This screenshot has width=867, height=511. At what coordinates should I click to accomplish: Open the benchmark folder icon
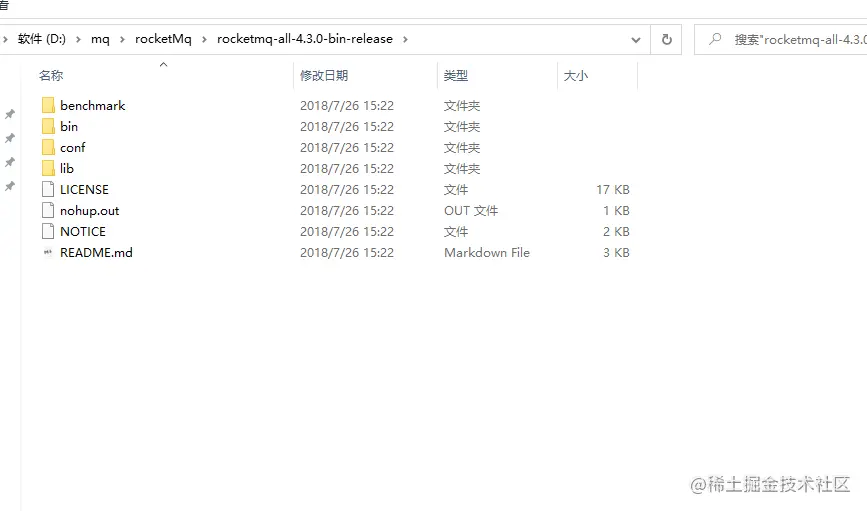[48, 105]
